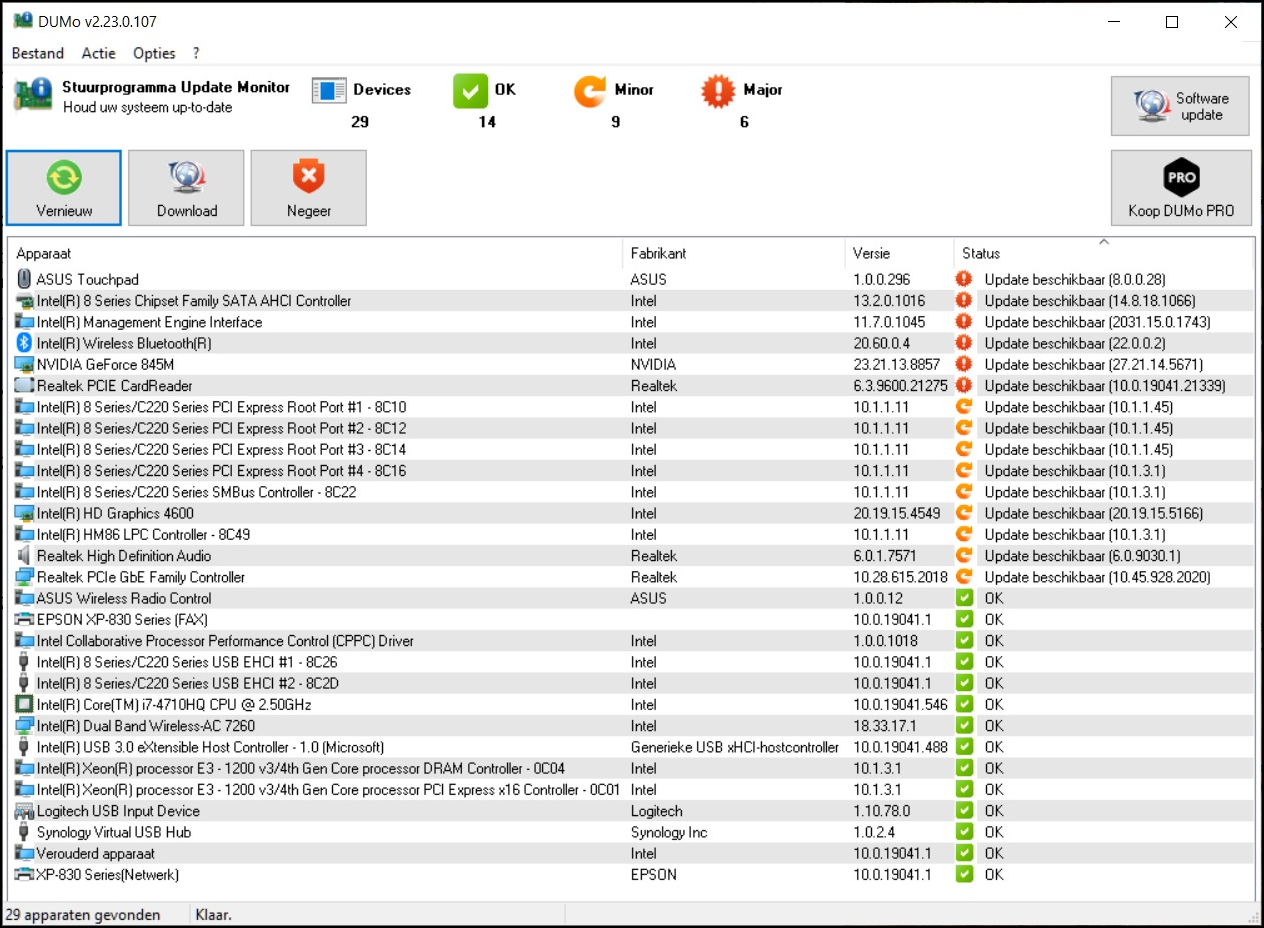The height and width of the screenshot is (928, 1264).
Task: Click the Intel Management Engine Interface device icon
Action: coord(25,322)
